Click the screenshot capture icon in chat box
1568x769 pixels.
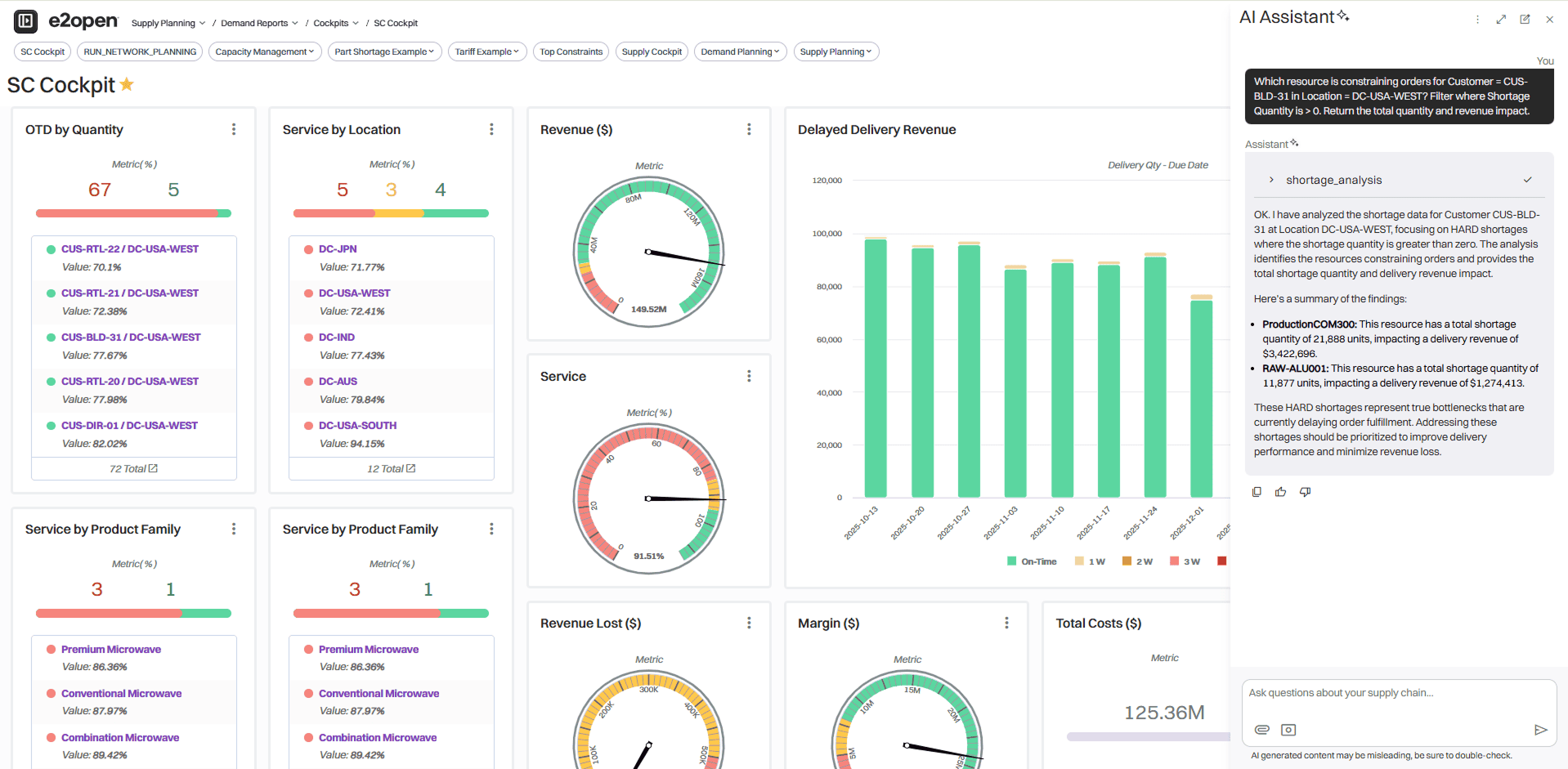(1288, 730)
